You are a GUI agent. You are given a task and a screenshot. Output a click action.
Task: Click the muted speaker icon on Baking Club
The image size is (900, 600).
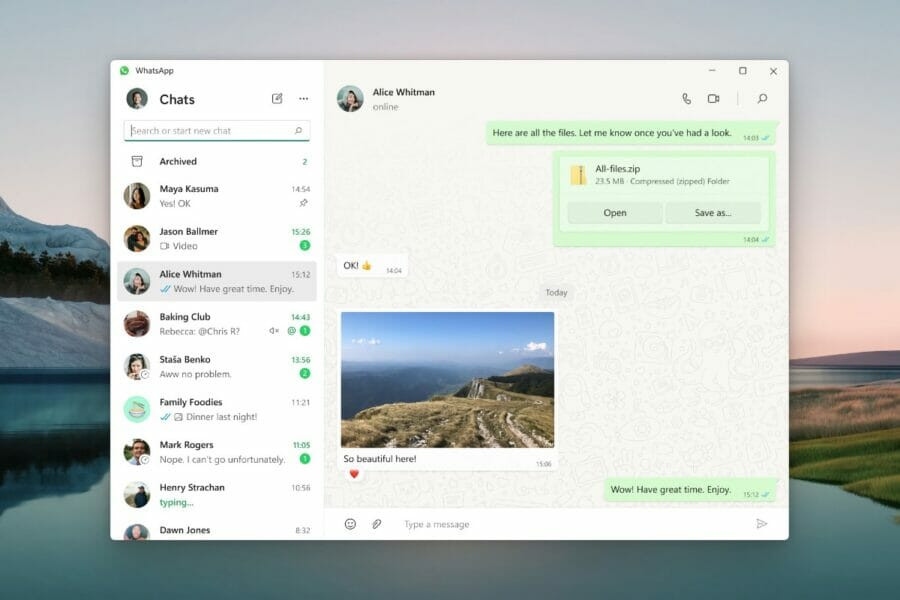click(274, 331)
